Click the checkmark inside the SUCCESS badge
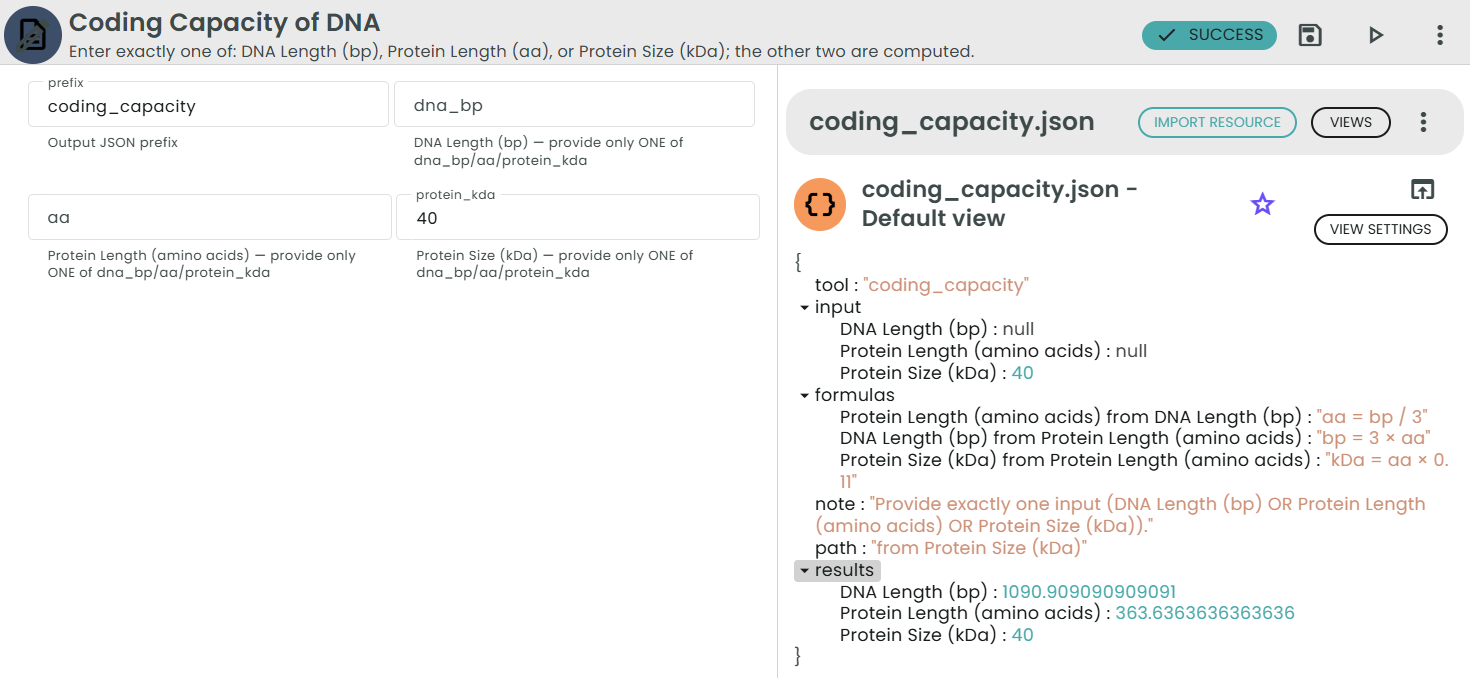1470x678 pixels. pos(1166,34)
